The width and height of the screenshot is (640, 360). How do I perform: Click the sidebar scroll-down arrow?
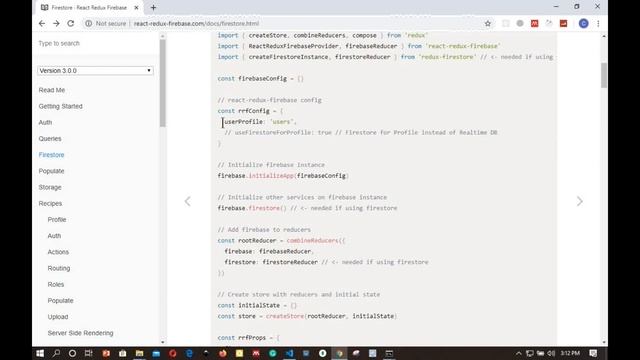(162, 342)
